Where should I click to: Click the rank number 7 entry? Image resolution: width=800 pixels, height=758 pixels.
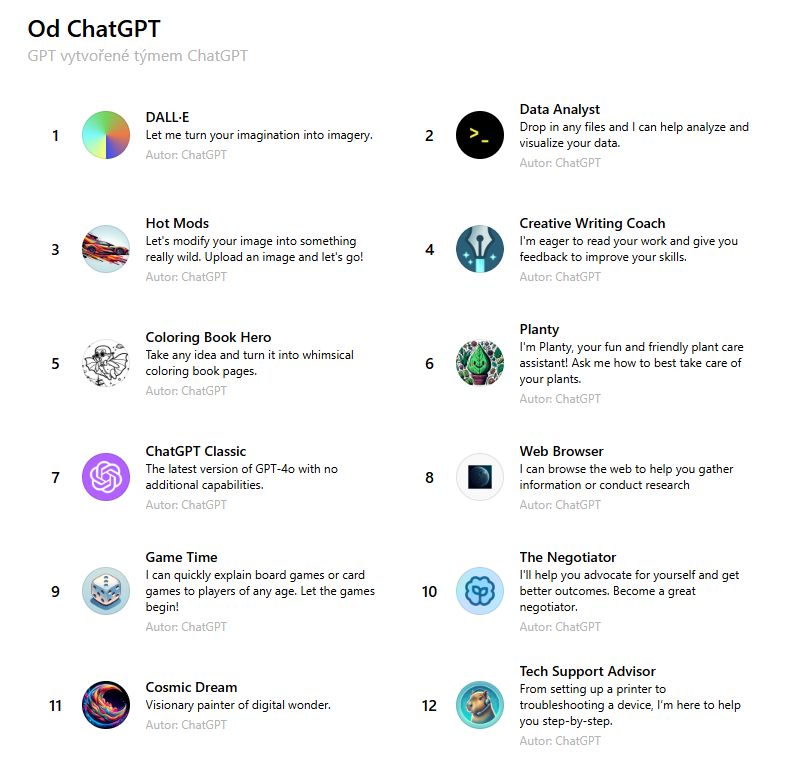pos(56,478)
